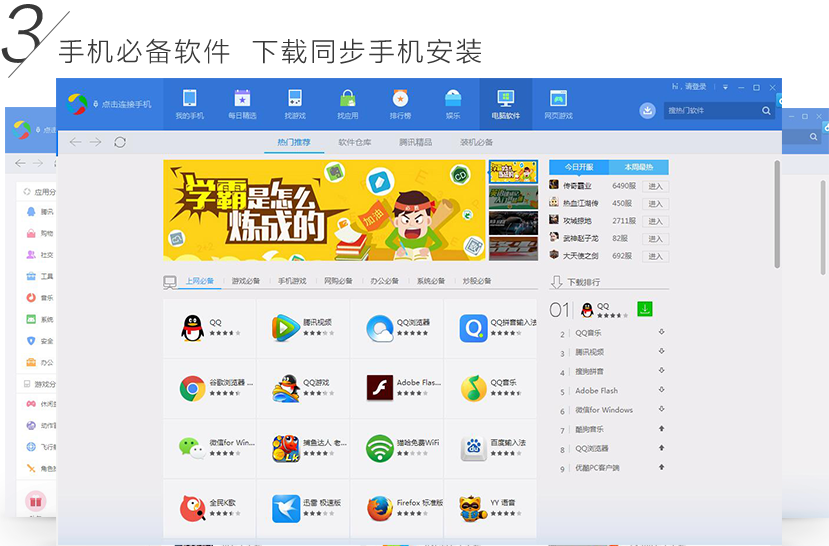The width and height of the screenshot is (829, 546).
Task: Select the 手机游戏 category tab
Action: coord(292,281)
